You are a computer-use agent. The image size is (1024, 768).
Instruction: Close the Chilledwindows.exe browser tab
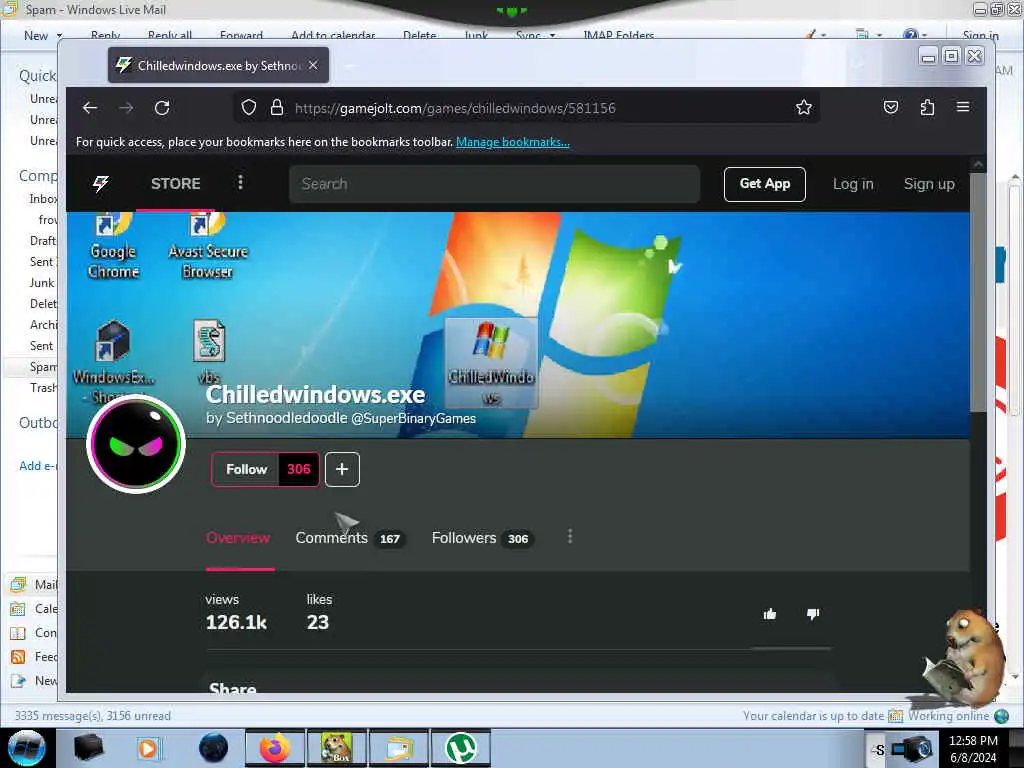coord(313,65)
